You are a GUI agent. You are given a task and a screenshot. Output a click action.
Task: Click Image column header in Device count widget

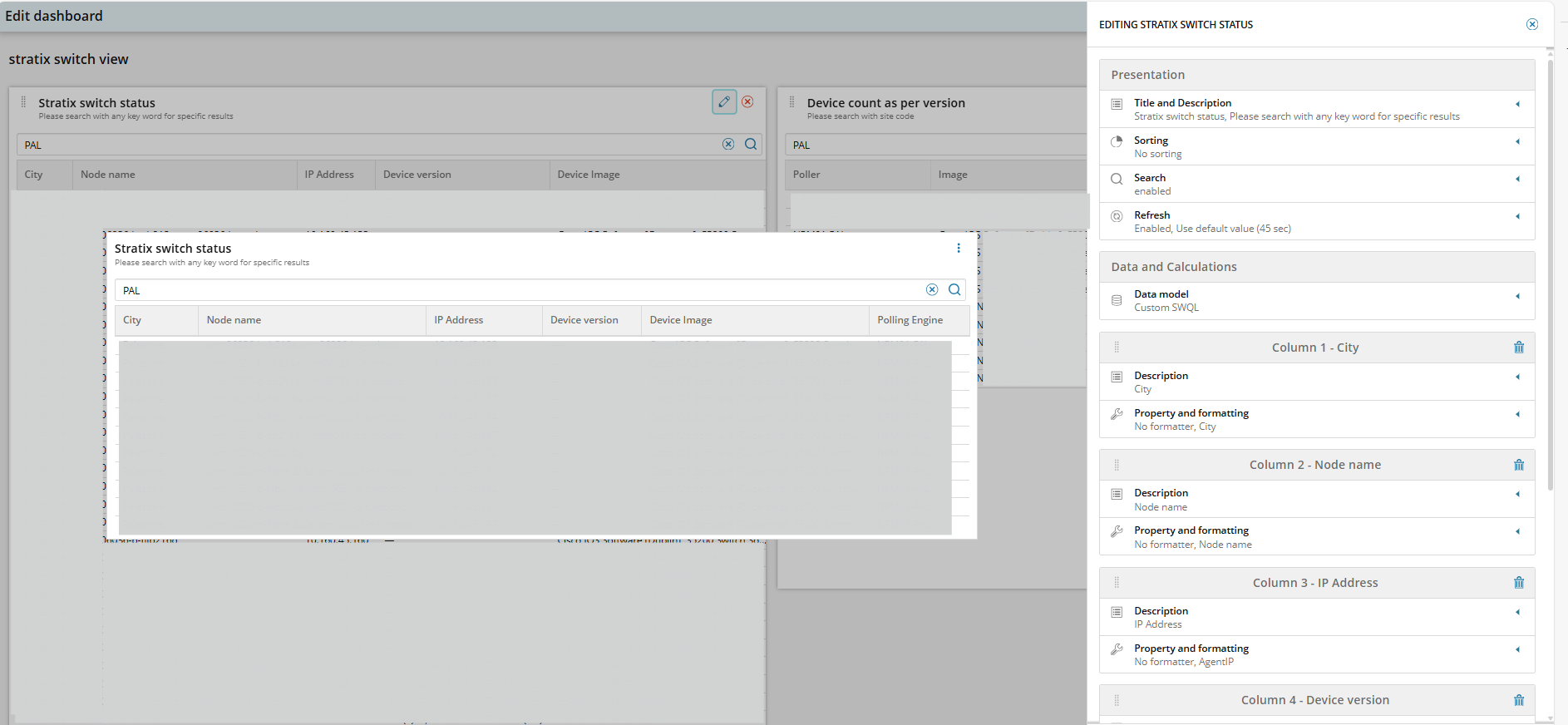[x=1008, y=175]
